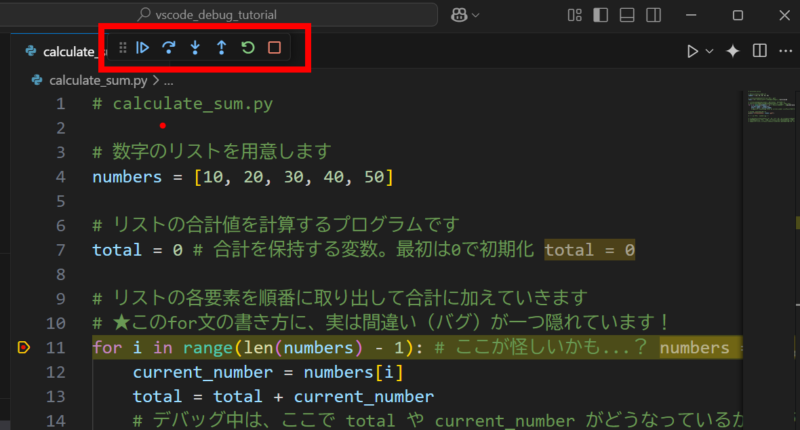Grab the debug toolbar drag handle

point(122,48)
